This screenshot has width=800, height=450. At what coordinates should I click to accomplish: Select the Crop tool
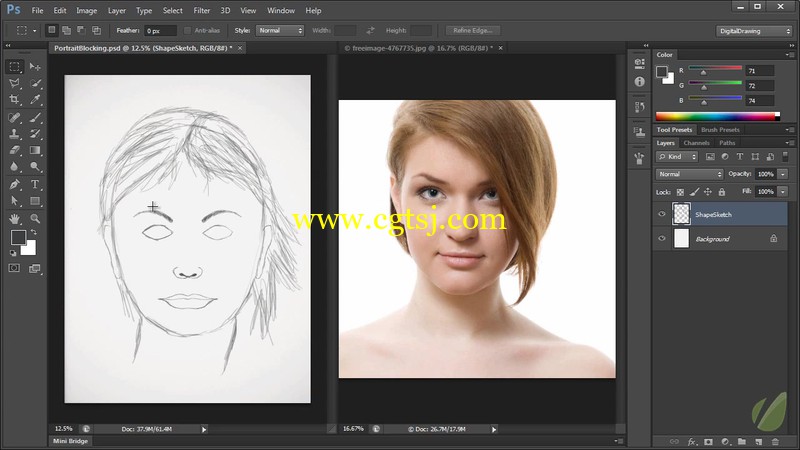point(14,99)
